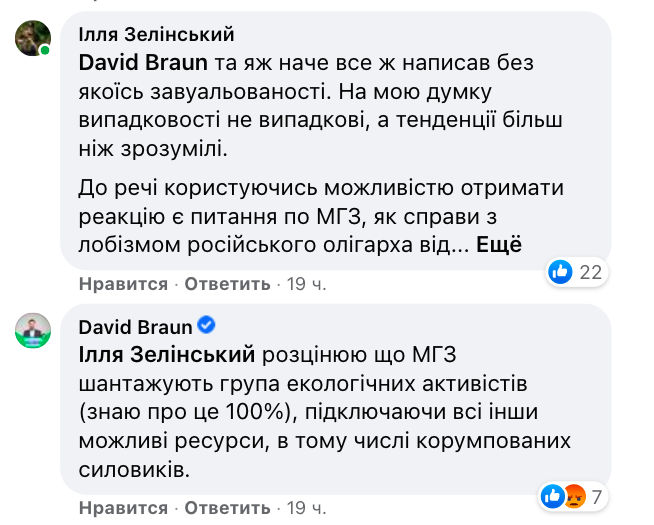Click the angry reaction icon on David Braun's comment

[x=573, y=494]
